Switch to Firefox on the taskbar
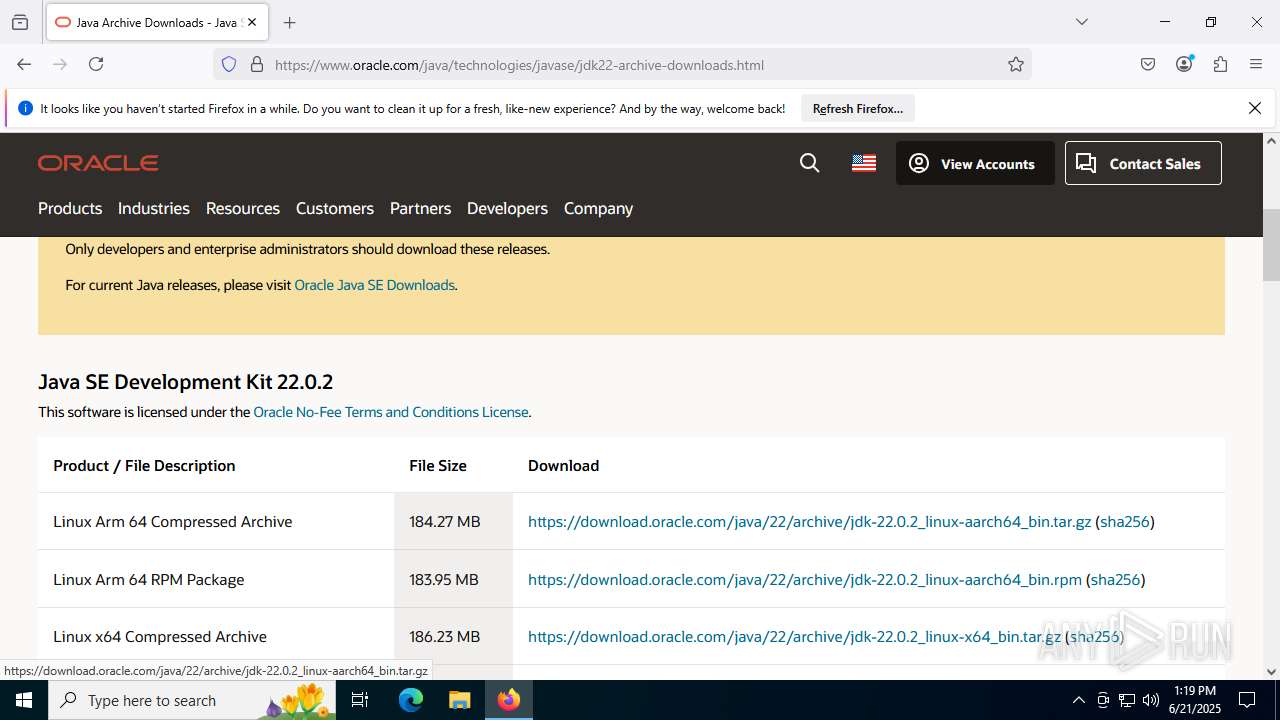This screenshot has height=720, width=1280. [x=509, y=700]
